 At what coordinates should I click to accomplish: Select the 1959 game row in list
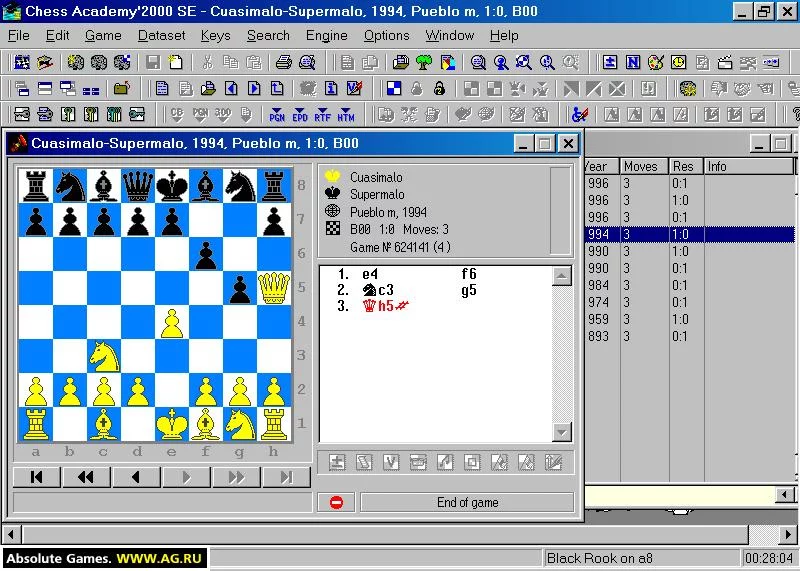coord(689,319)
